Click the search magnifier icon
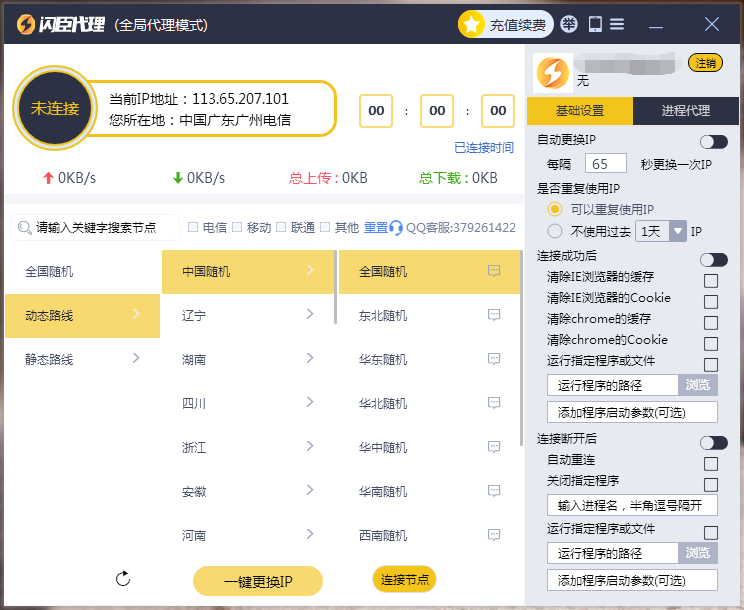The image size is (744, 610). pos(24,228)
